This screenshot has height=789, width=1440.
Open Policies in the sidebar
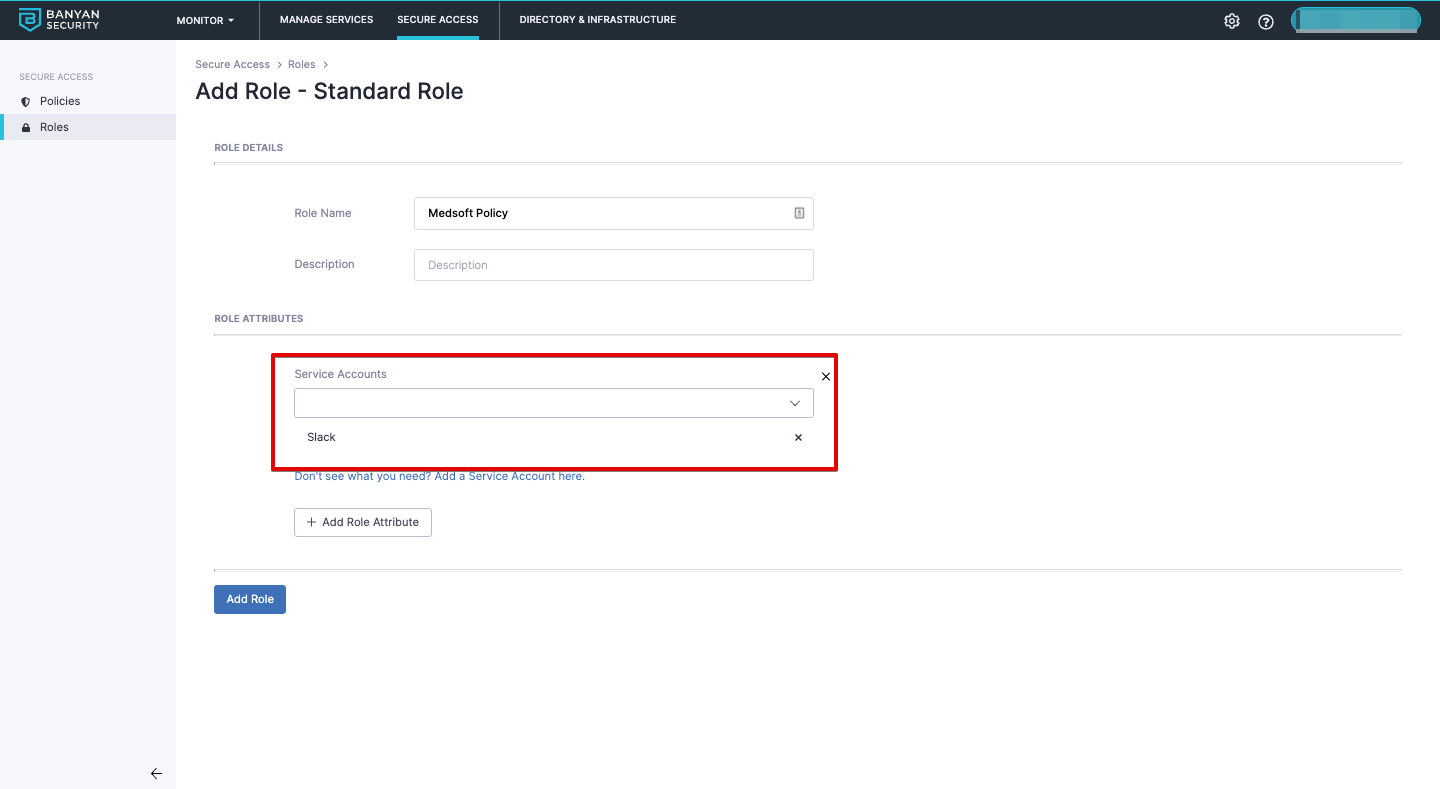pos(60,101)
